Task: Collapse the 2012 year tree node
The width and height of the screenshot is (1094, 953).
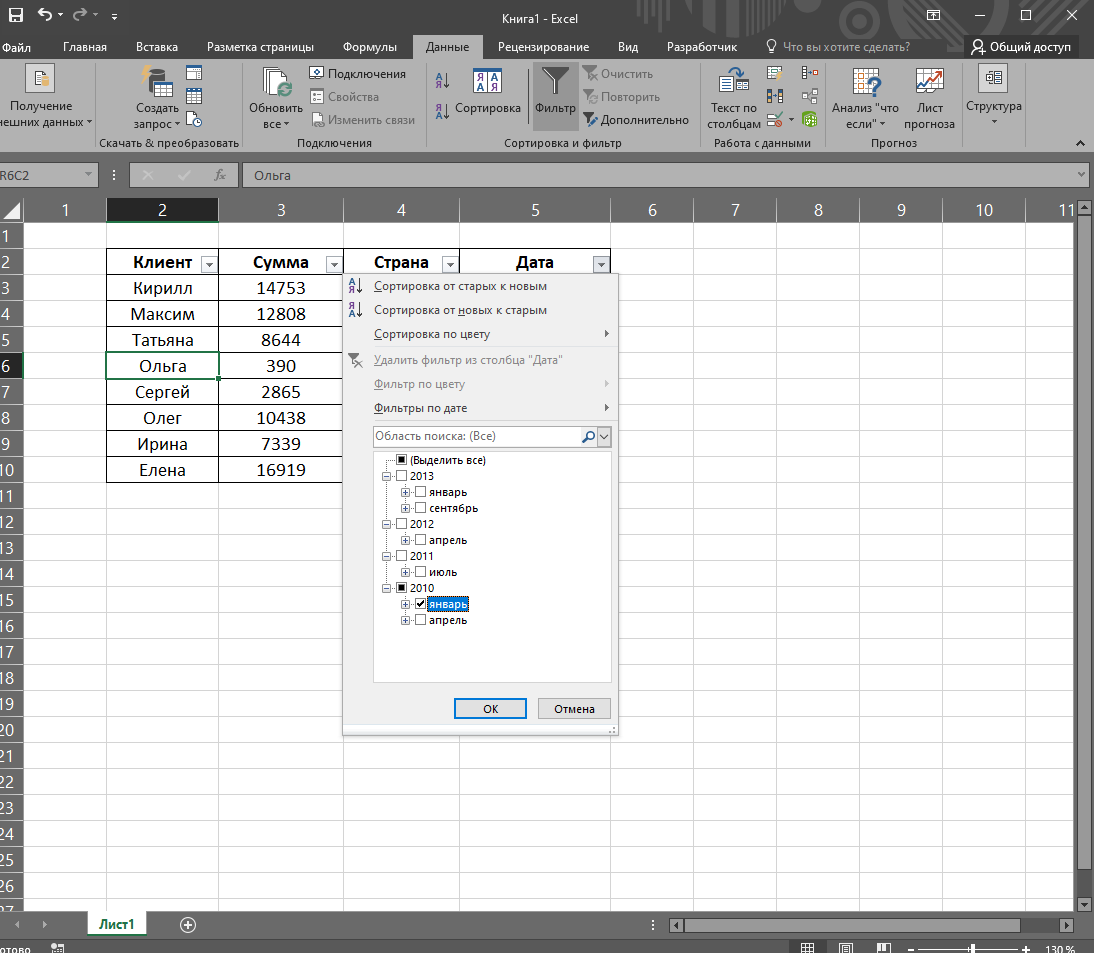Action: click(x=386, y=524)
